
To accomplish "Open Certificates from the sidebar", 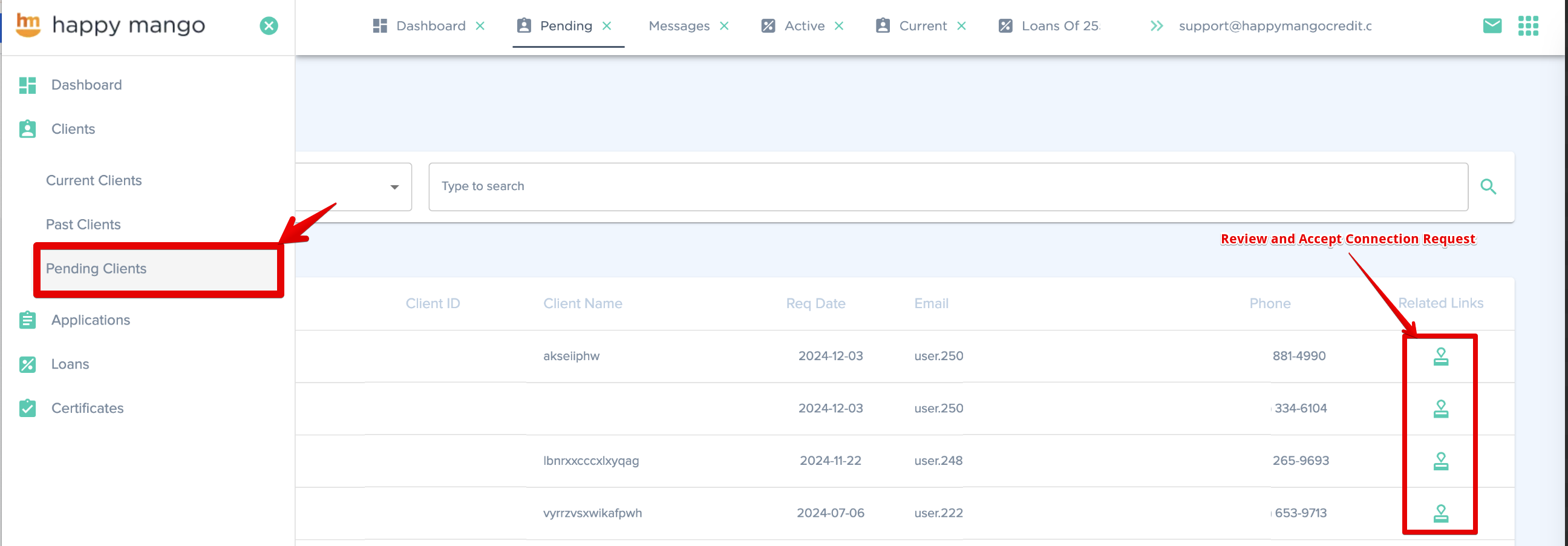I will pyautogui.click(x=87, y=408).
